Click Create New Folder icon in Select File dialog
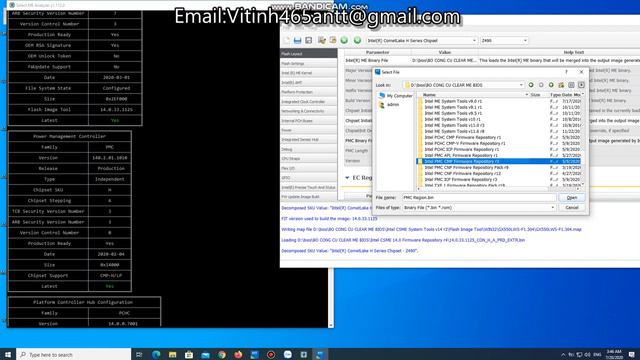 coord(561,85)
